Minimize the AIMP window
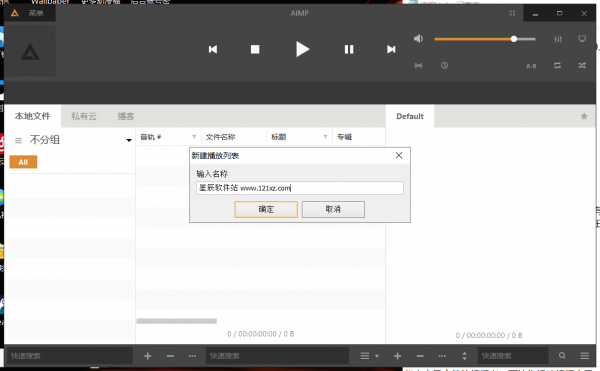600x371 pixels. pyautogui.click(x=535, y=14)
